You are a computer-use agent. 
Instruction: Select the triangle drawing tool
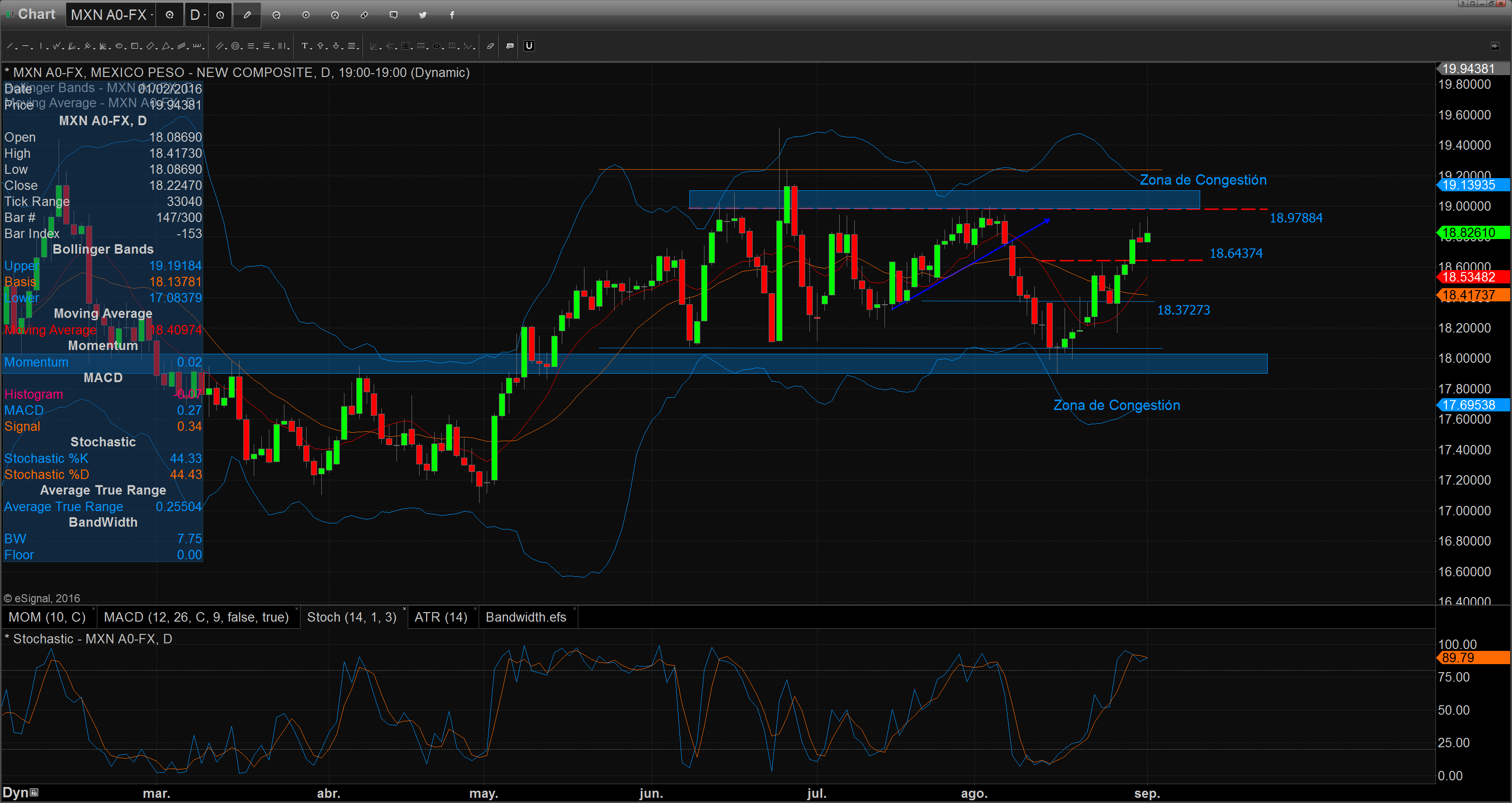click(166, 46)
